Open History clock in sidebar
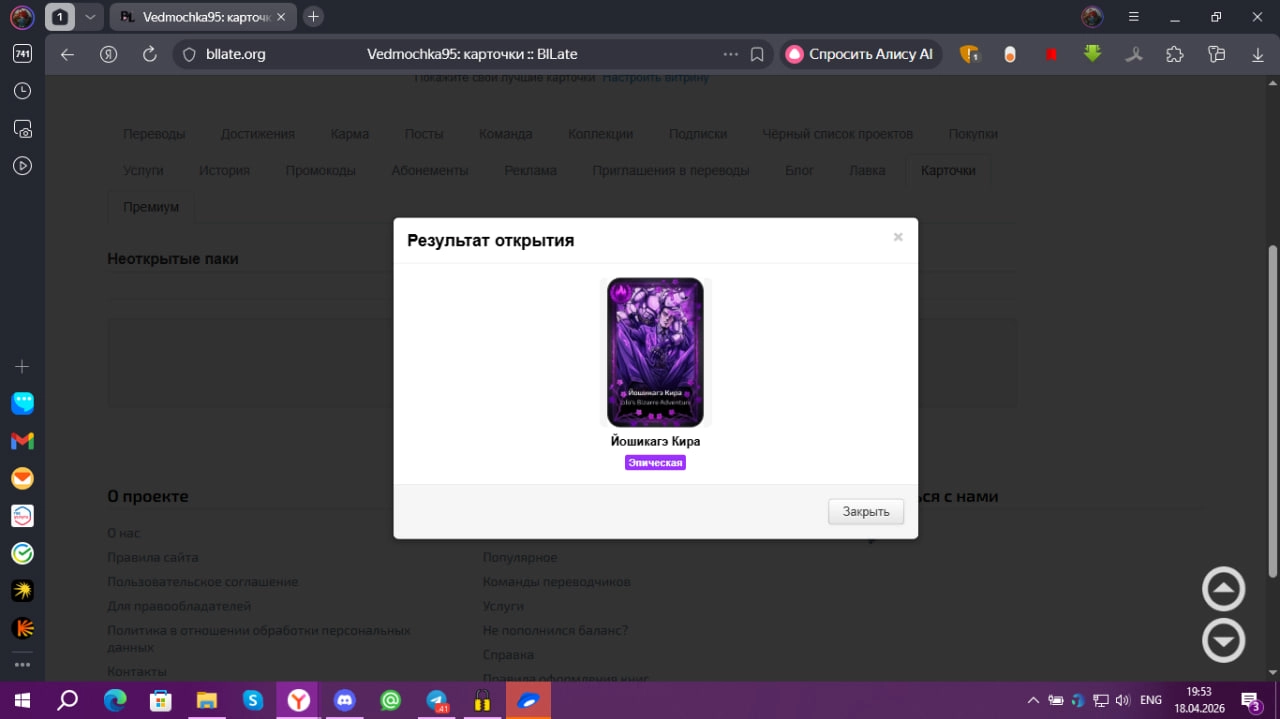Image resolution: width=1280 pixels, height=719 pixels. click(22, 91)
